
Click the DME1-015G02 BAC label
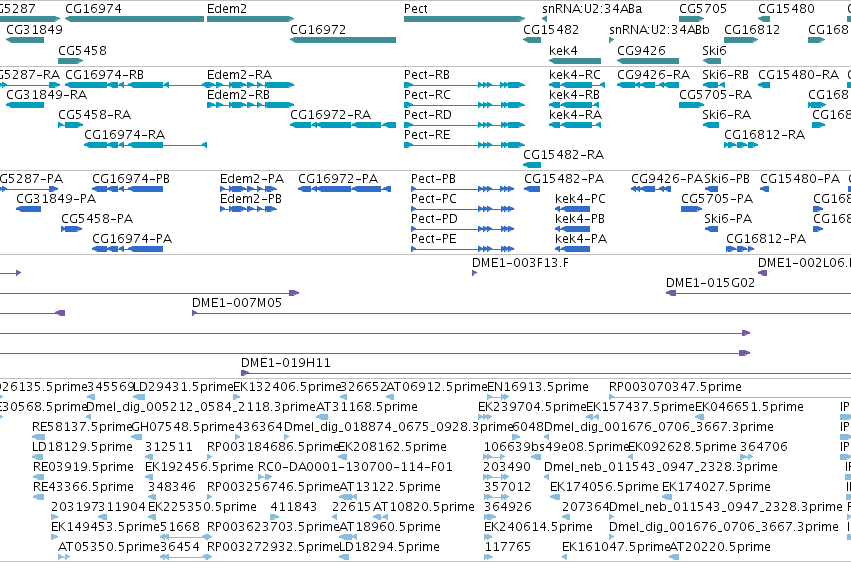(x=710, y=283)
